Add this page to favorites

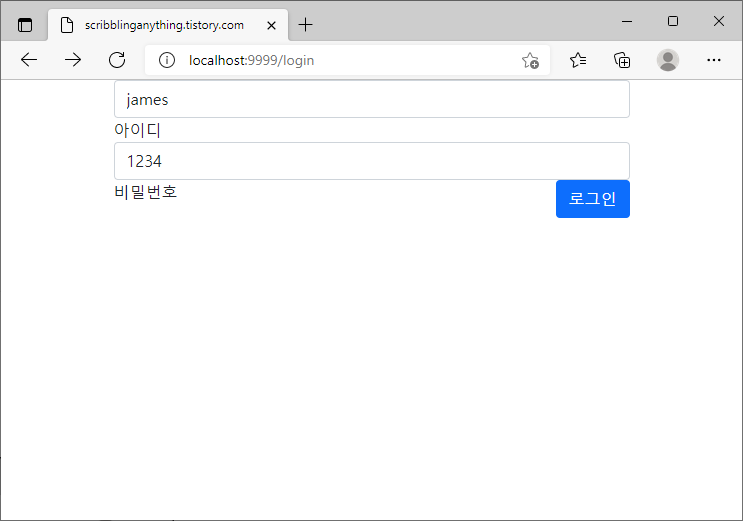530,60
